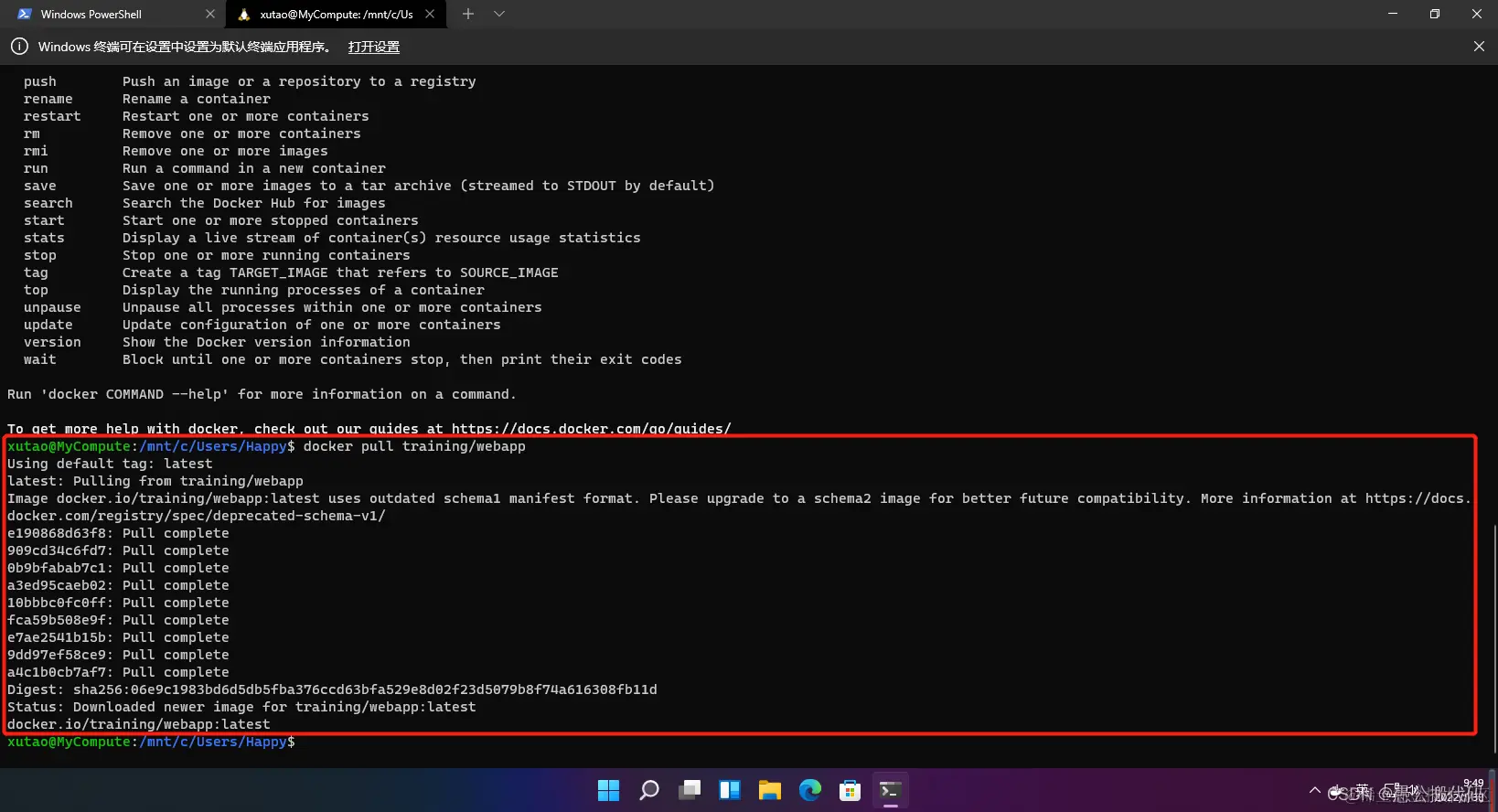
Task: Click the '909cd34c6fd7: Pull complete' line
Action: tap(118, 550)
